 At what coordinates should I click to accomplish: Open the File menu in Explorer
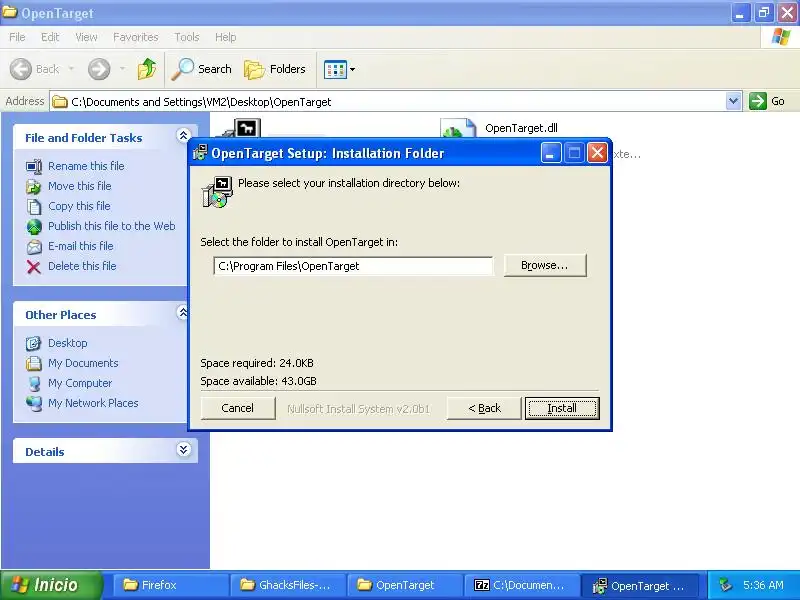(x=17, y=37)
